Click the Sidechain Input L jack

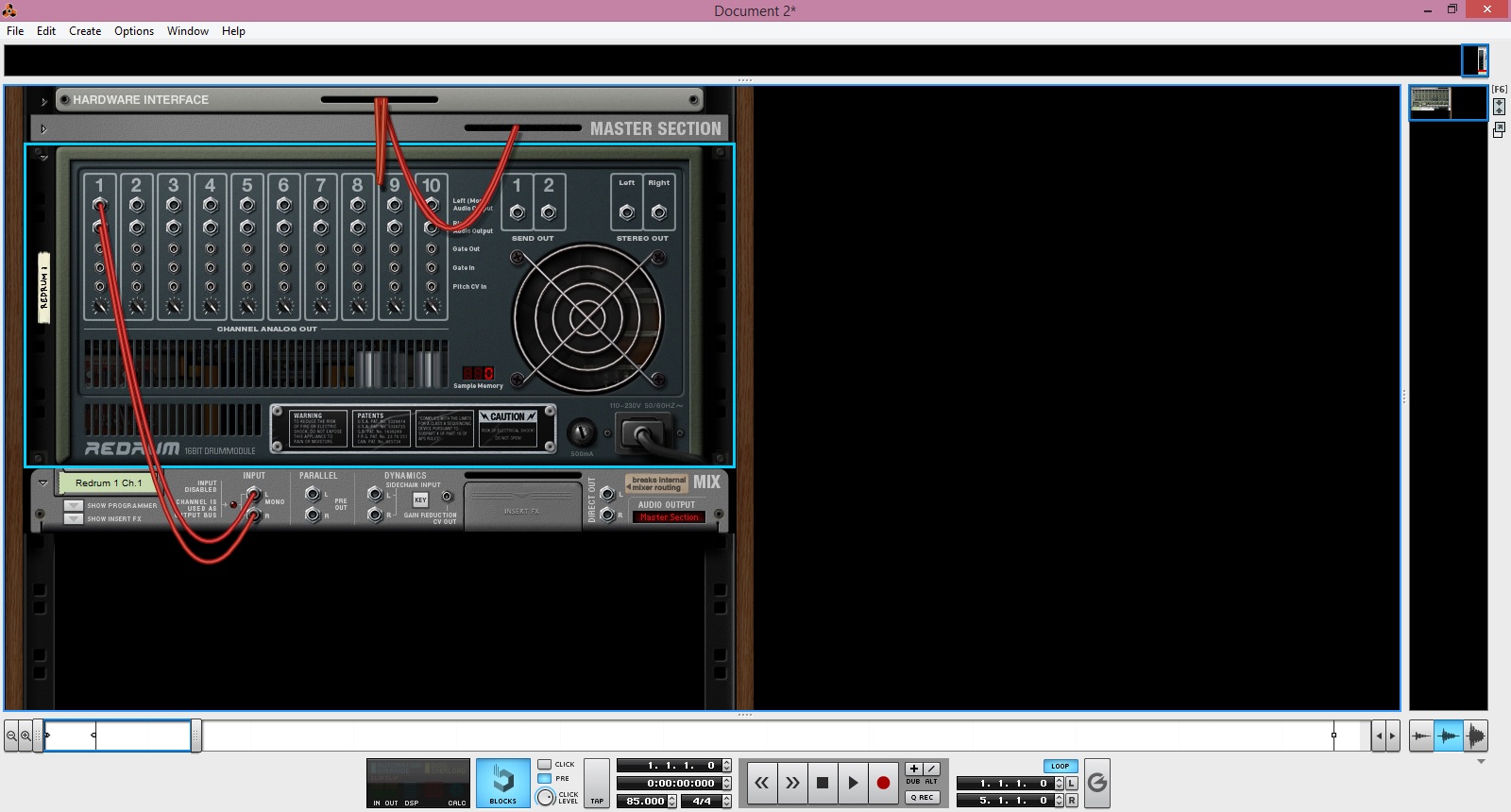pos(375,494)
